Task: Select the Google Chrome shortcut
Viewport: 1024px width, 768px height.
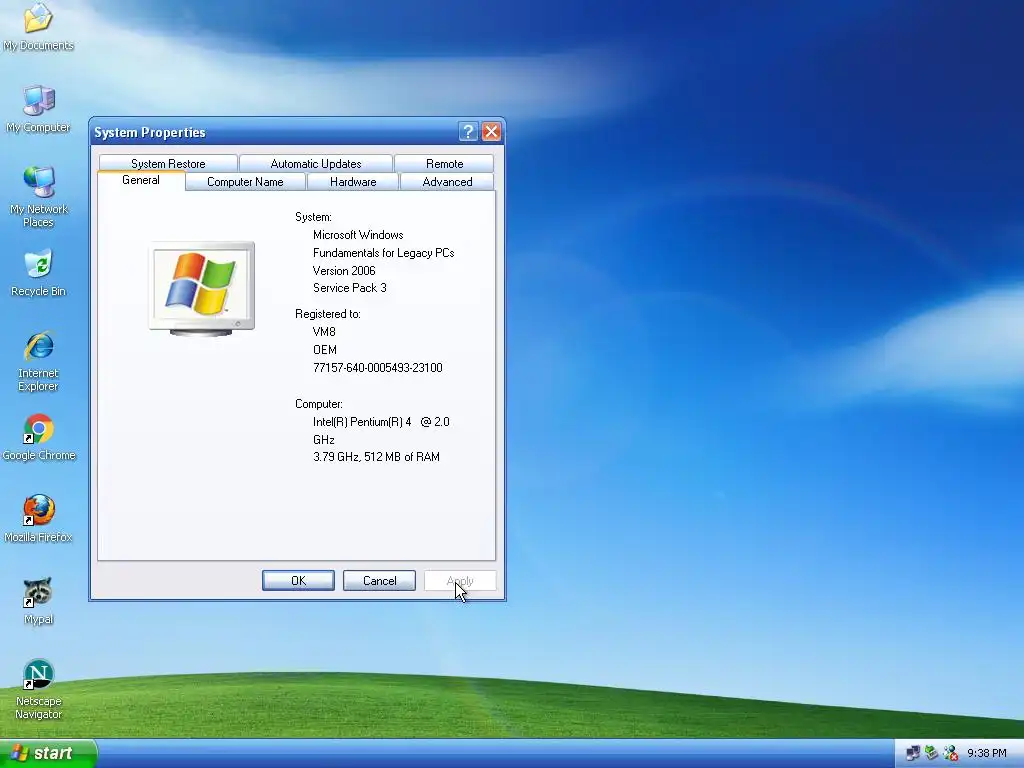Action: [38, 437]
